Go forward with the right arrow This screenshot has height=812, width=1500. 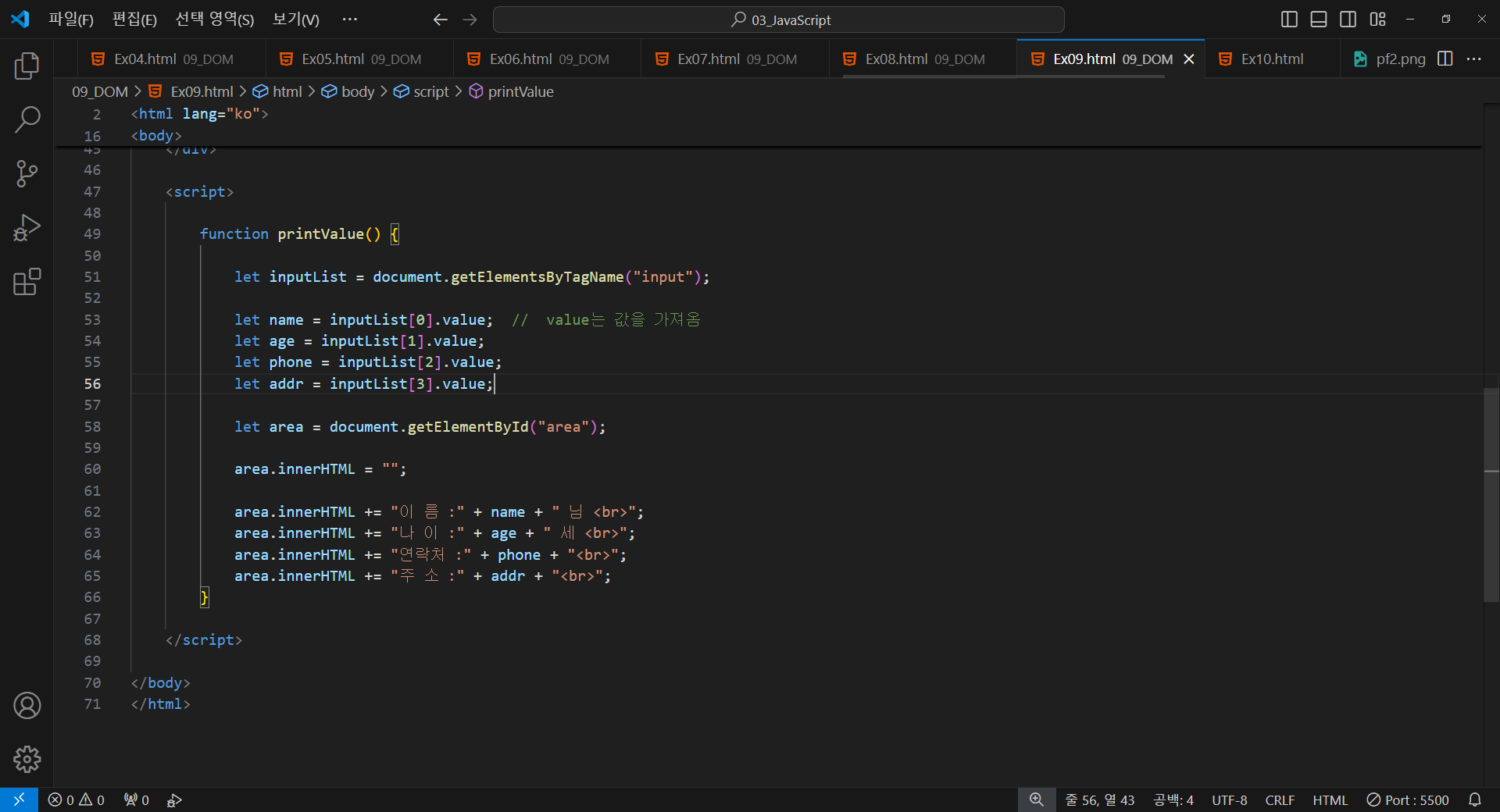470,20
